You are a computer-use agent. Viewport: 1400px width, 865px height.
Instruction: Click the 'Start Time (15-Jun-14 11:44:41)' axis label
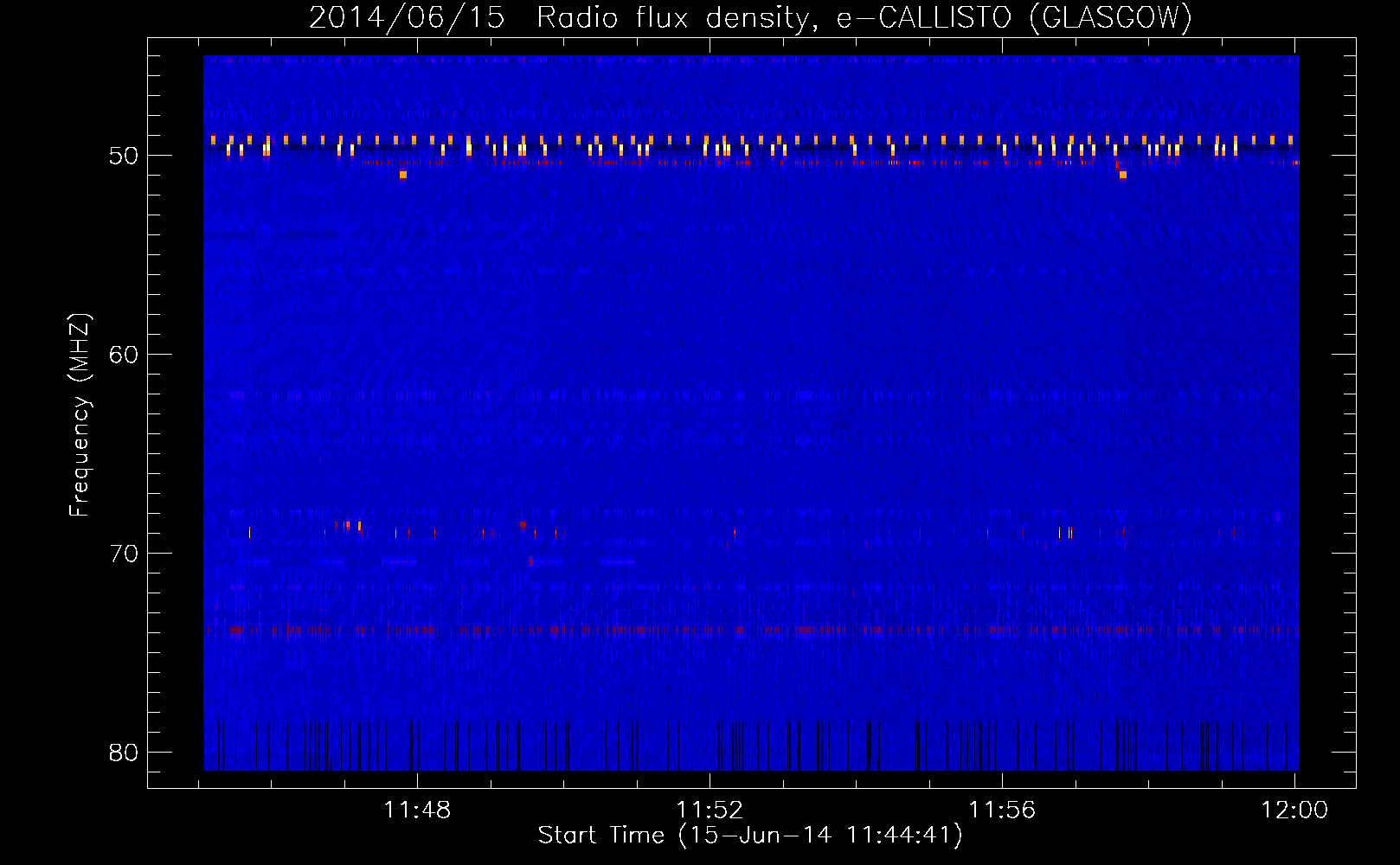point(750,836)
